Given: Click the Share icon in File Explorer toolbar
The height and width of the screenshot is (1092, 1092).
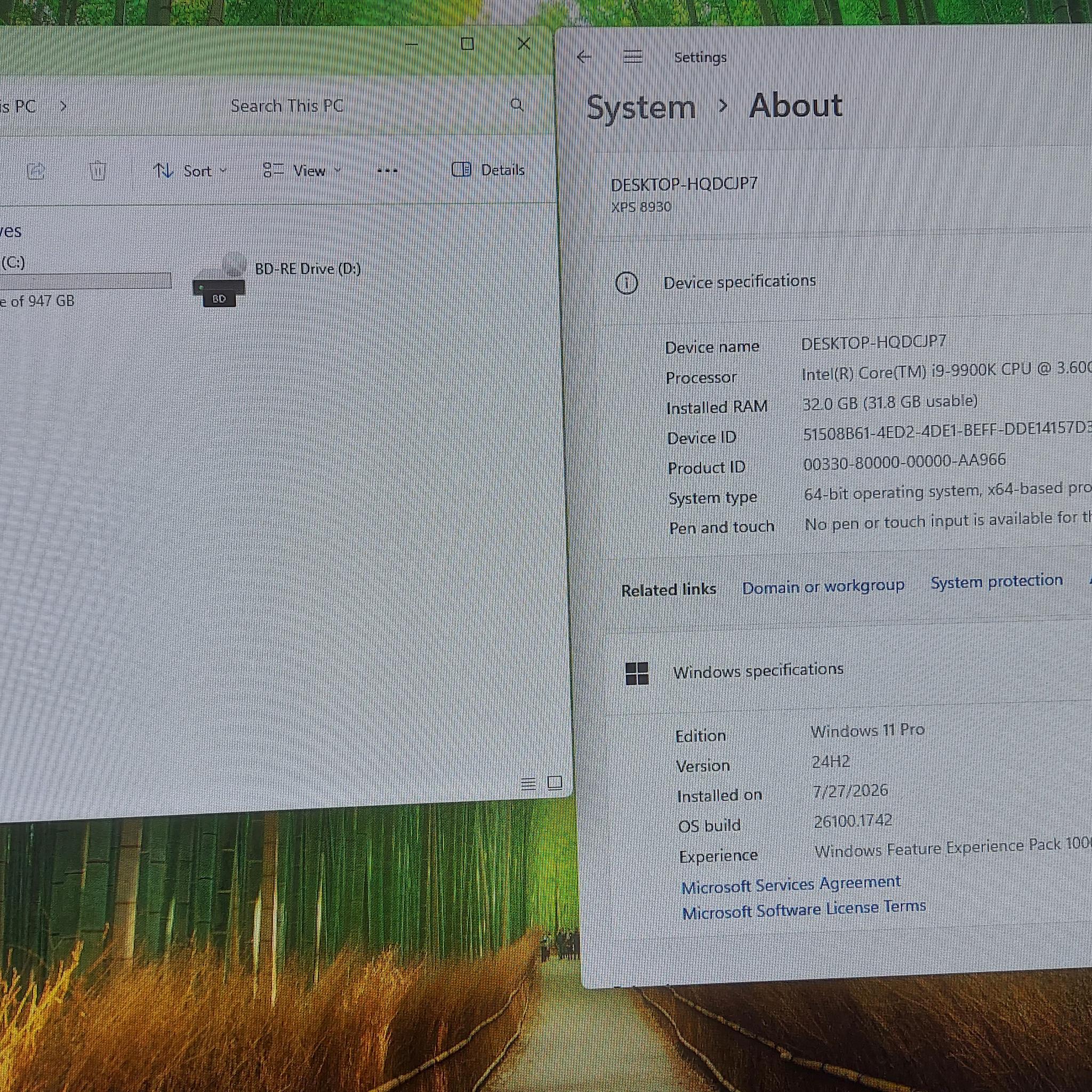Looking at the screenshot, I should 36,171.
